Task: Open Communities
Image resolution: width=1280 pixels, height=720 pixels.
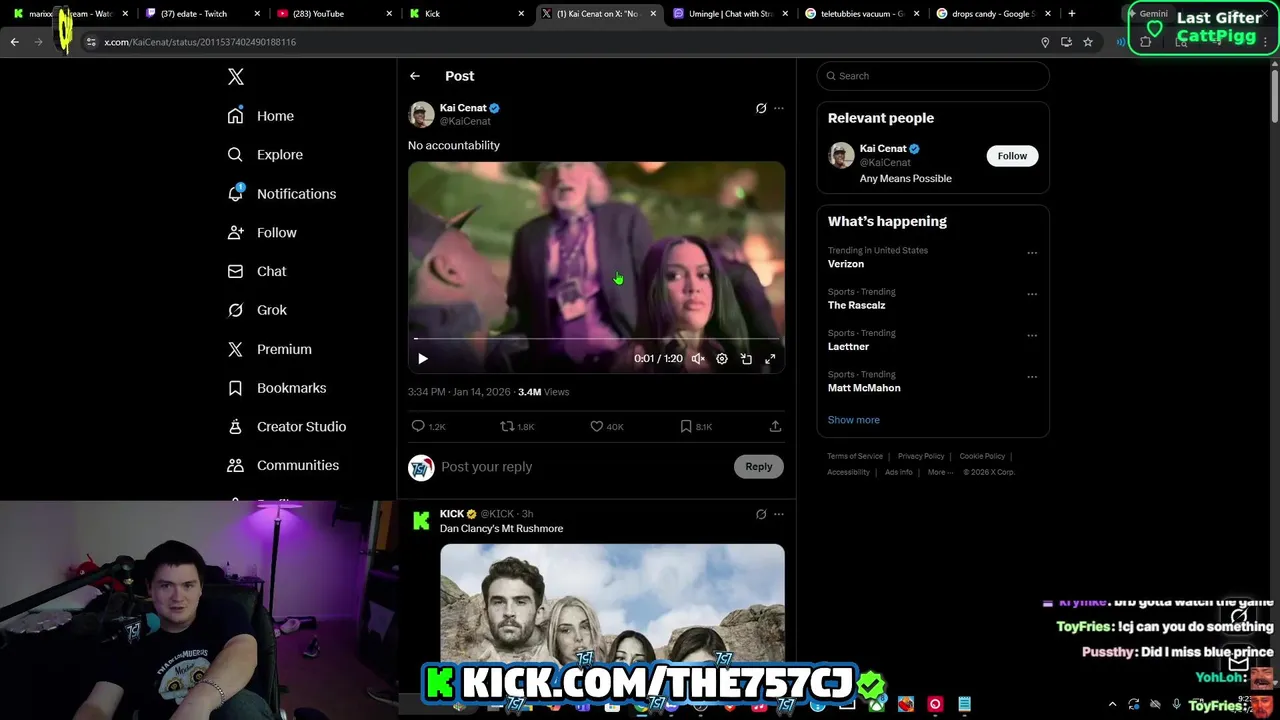Action: pyautogui.click(x=283, y=465)
